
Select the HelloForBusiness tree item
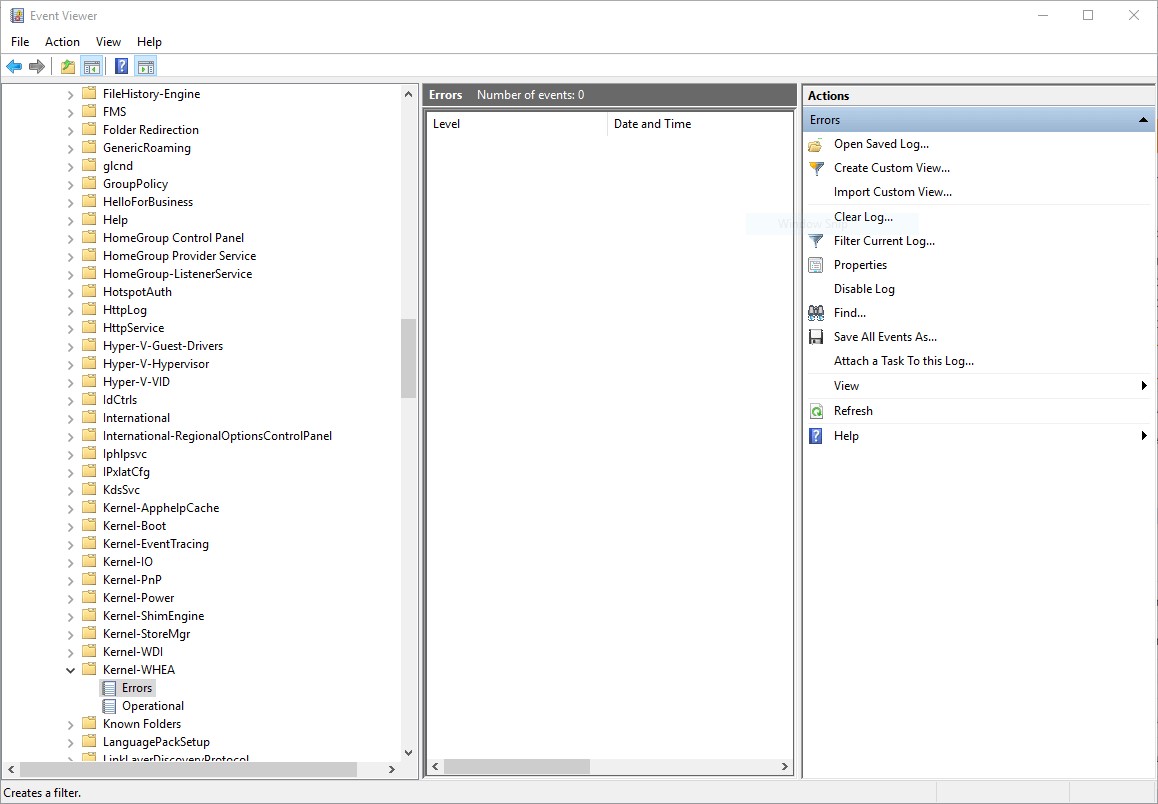[x=148, y=202]
